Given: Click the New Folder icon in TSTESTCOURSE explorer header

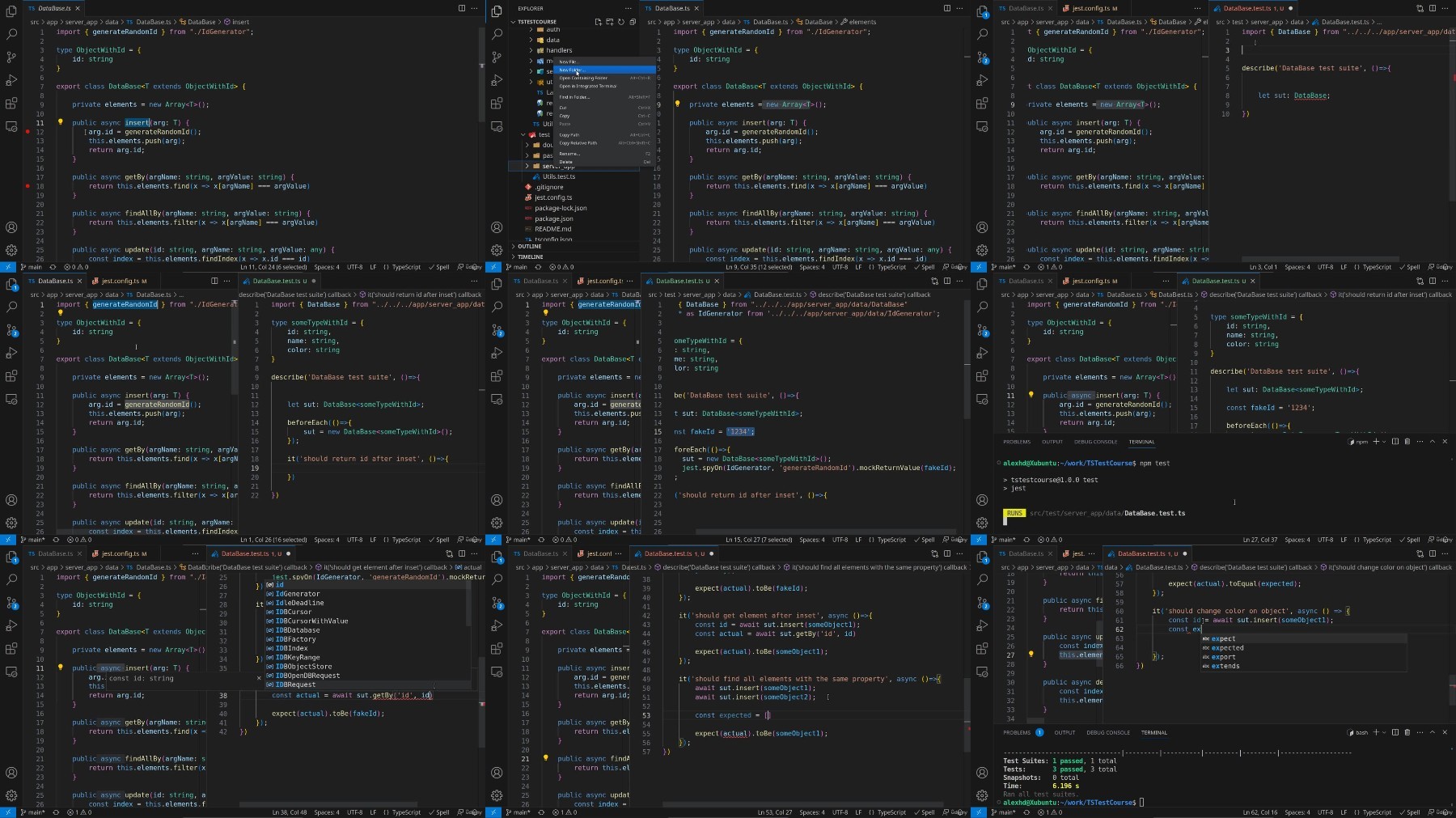Looking at the screenshot, I should (609, 22).
